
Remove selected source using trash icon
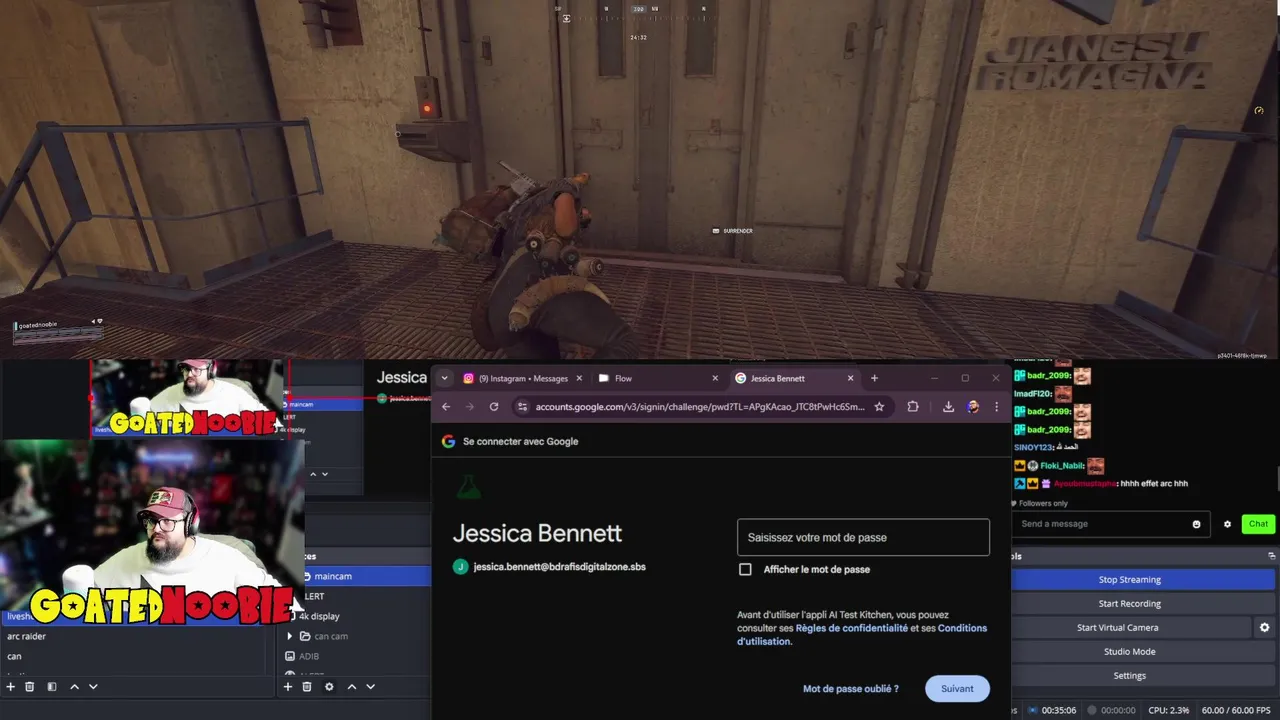(307, 687)
